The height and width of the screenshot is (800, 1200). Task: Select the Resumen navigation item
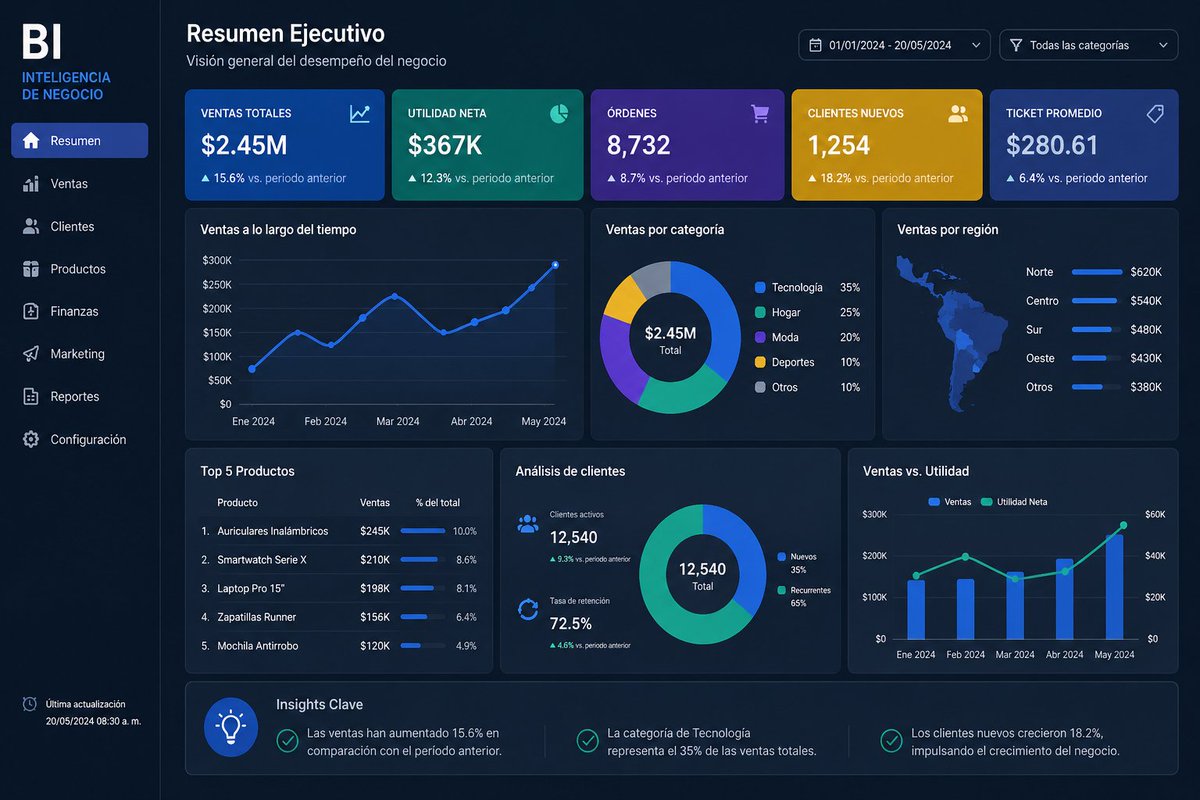[79, 140]
